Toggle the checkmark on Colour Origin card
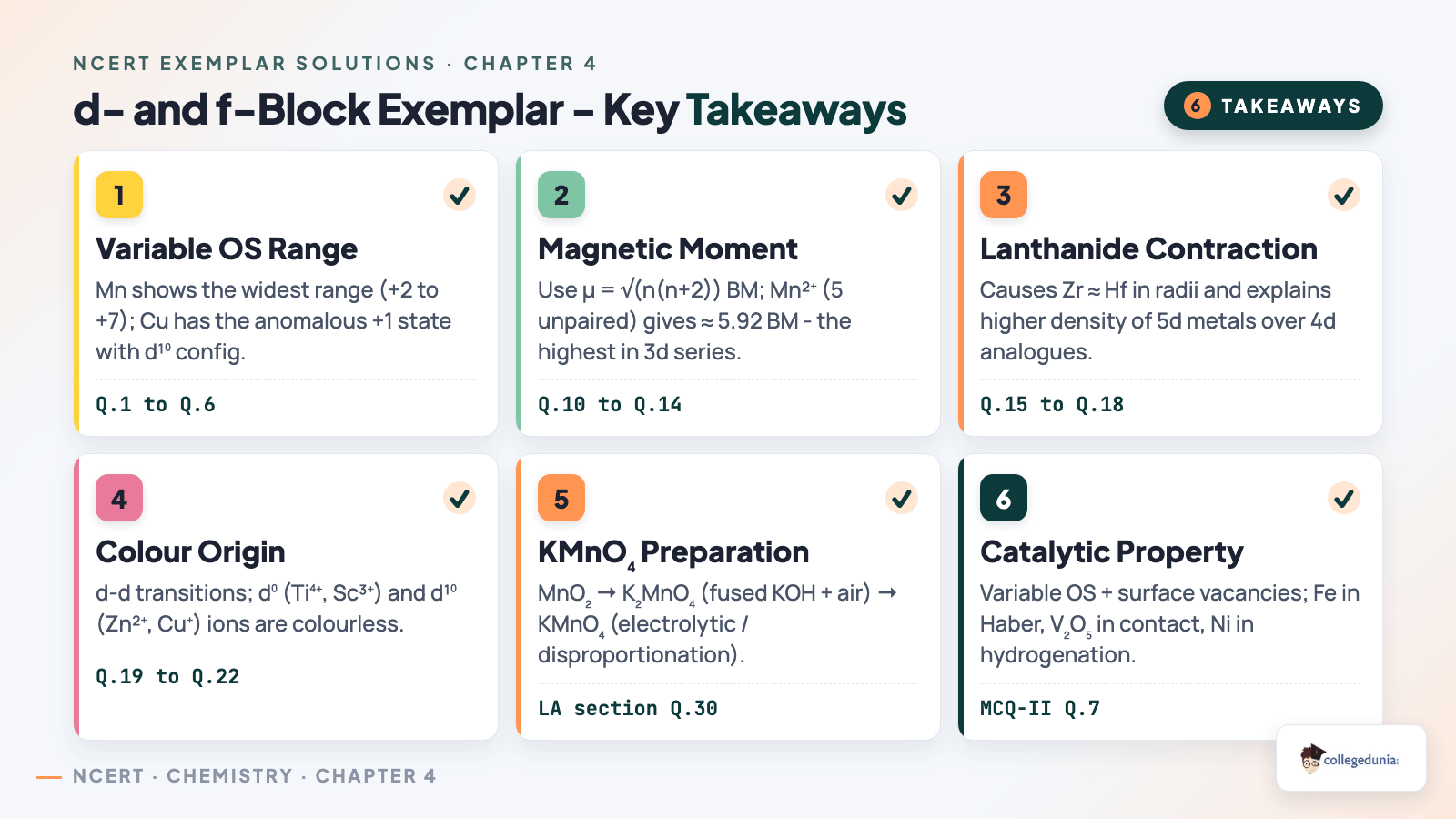 (x=460, y=498)
